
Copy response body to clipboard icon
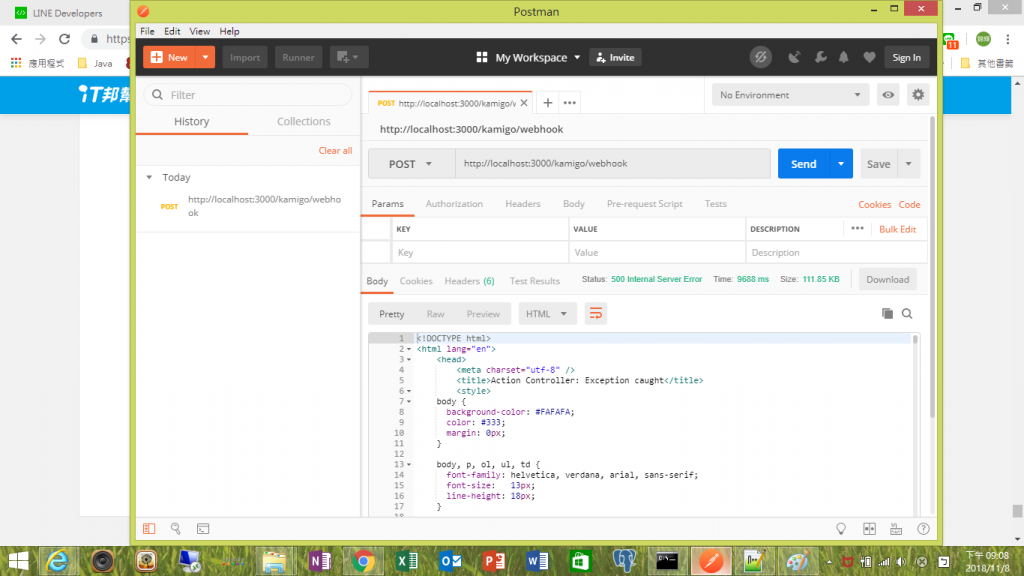pos(887,313)
